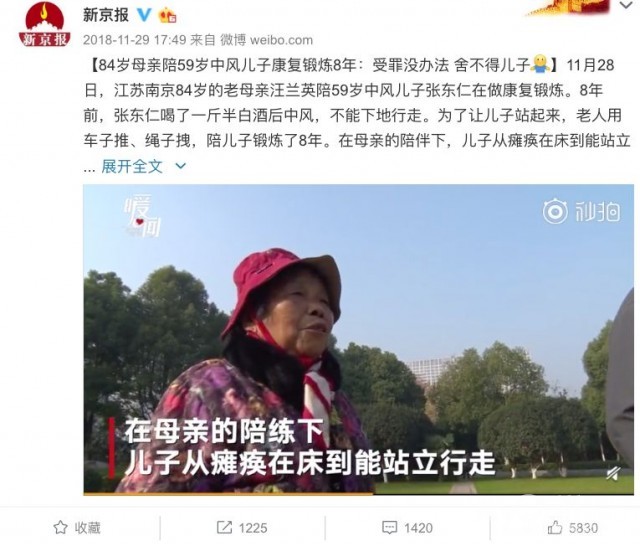
Task: Open the post timestamp 2018-11-29 17:49
Action: [x=135, y=40]
